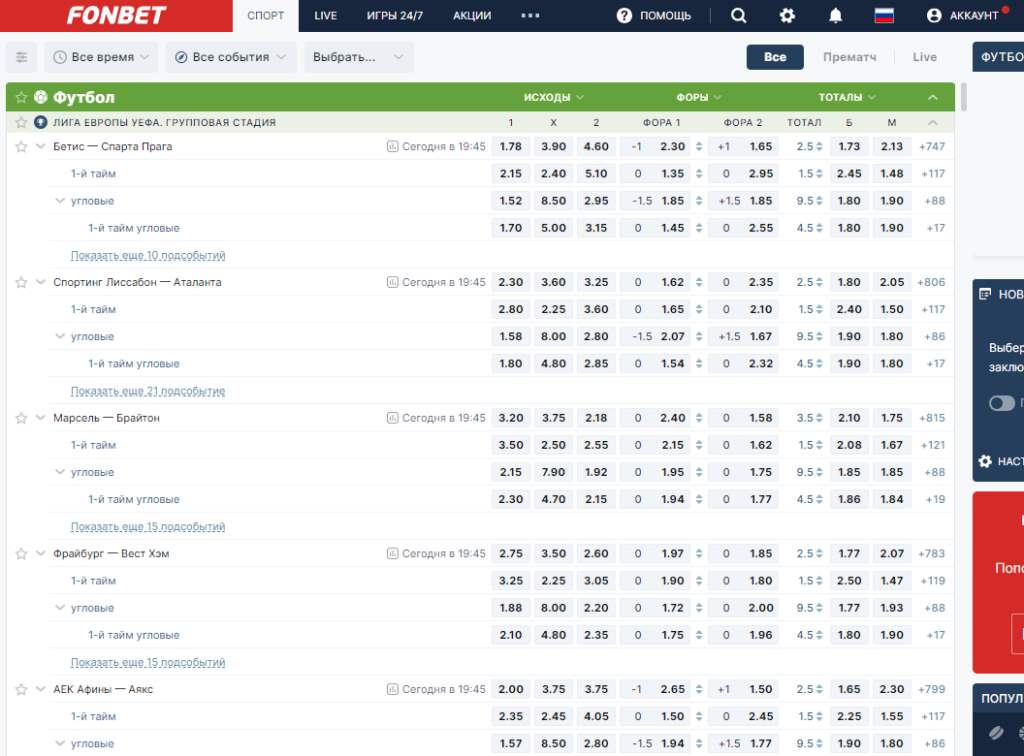Open statistics icon for АЕК Афины match
The image size is (1024, 756).
point(392,689)
